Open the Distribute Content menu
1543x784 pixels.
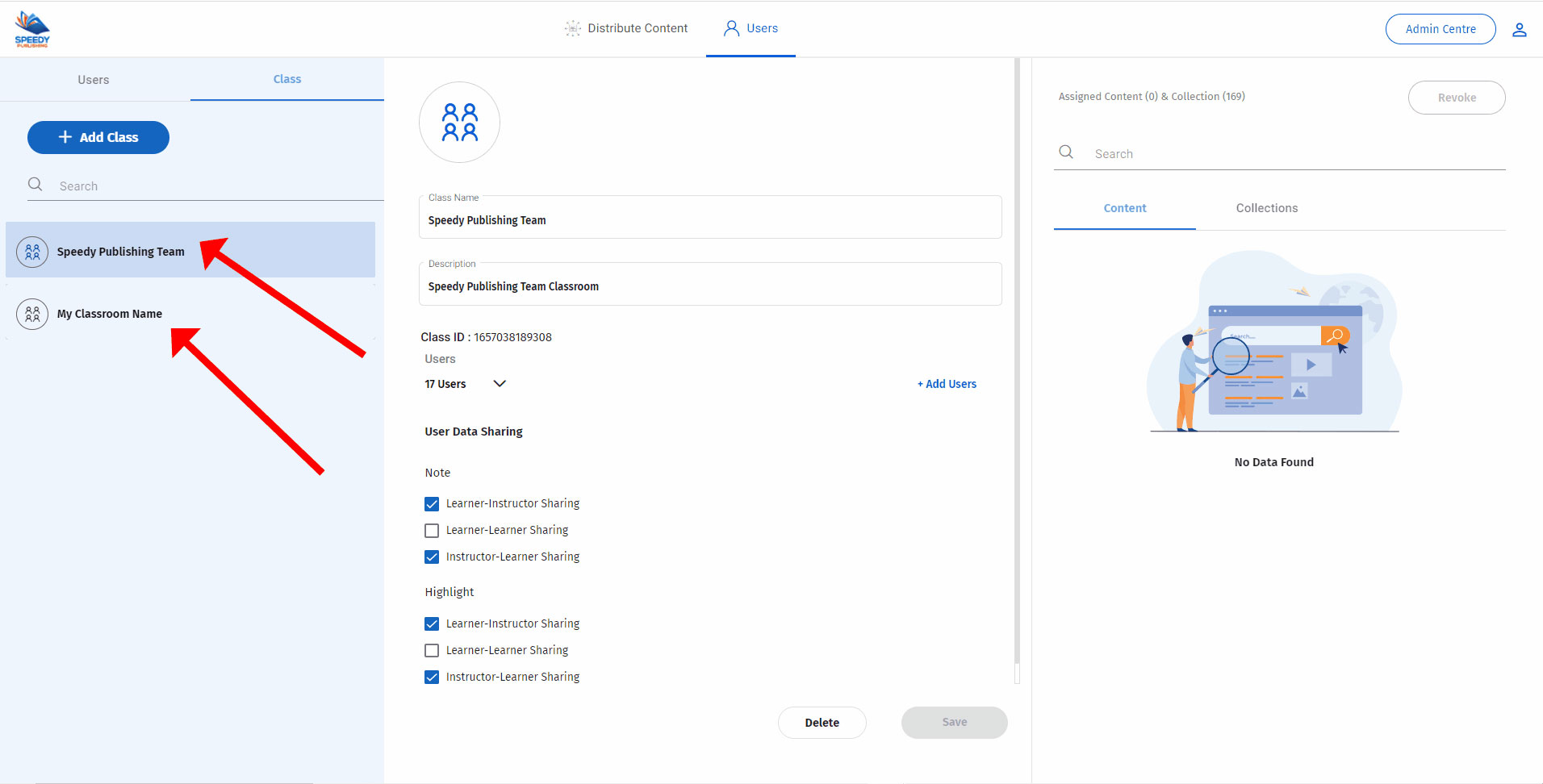[x=626, y=28]
